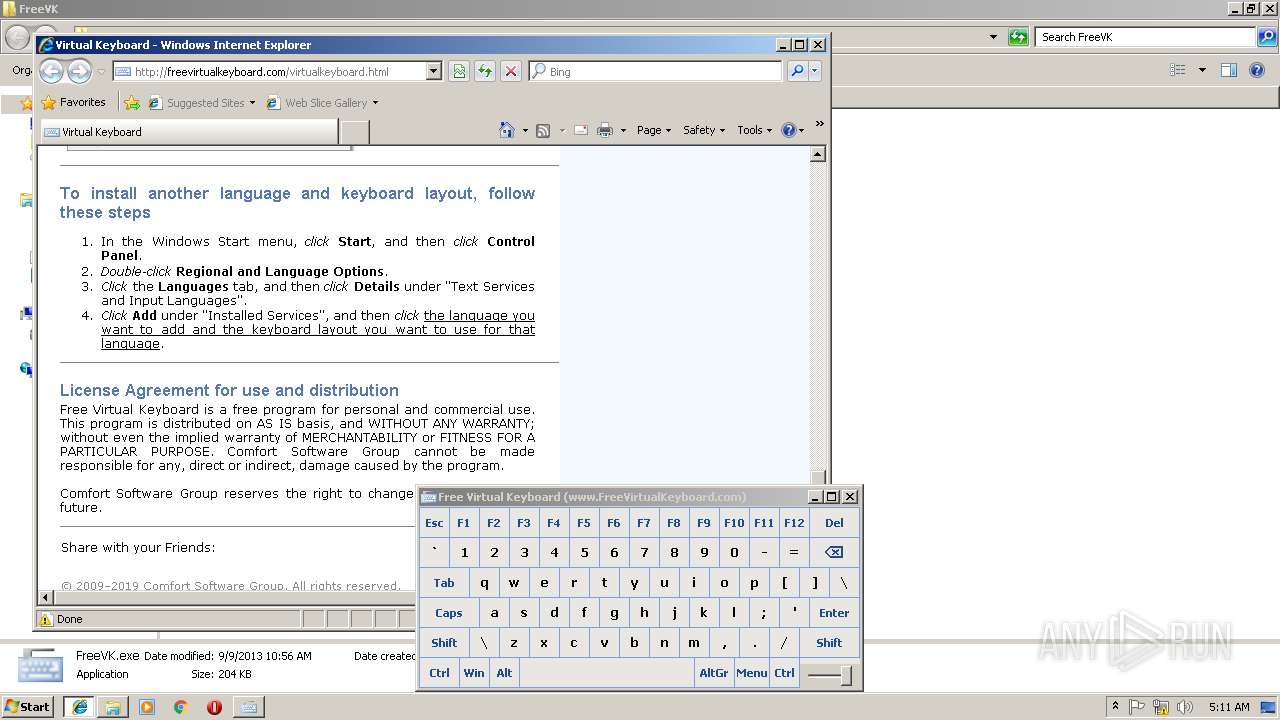Click green refresh arrows in Explorer address bar
The image size is (1280, 720).
coord(1018,37)
